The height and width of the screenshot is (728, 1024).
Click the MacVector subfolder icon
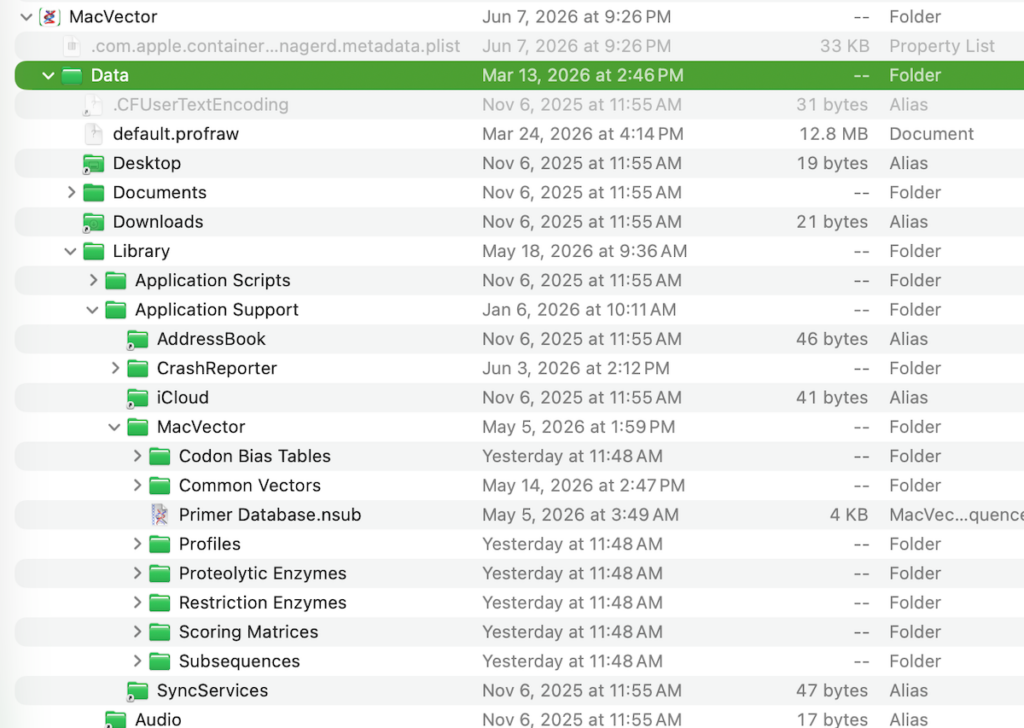(138, 428)
